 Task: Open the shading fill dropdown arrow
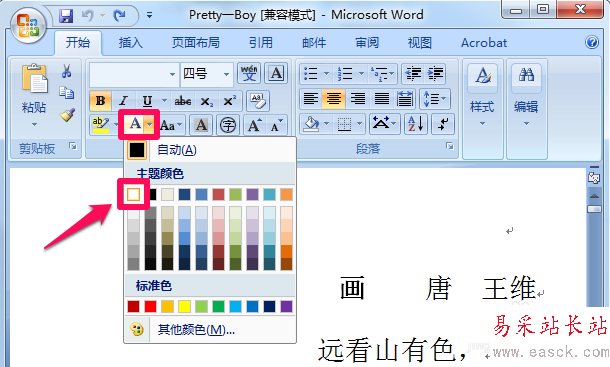coord(326,124)
